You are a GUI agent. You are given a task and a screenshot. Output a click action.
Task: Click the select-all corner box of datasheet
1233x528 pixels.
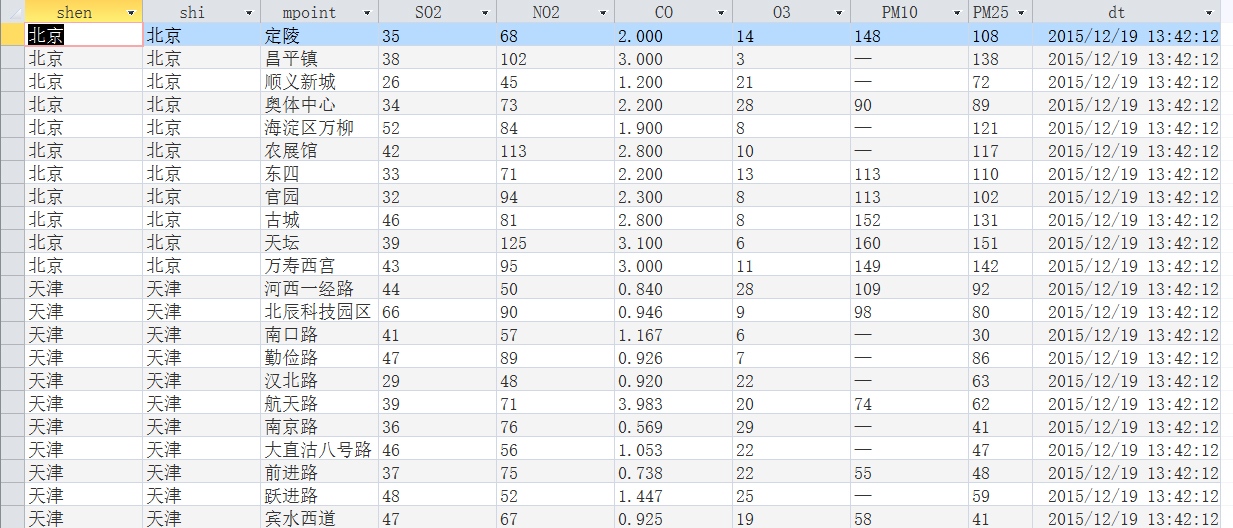point(12,12)
